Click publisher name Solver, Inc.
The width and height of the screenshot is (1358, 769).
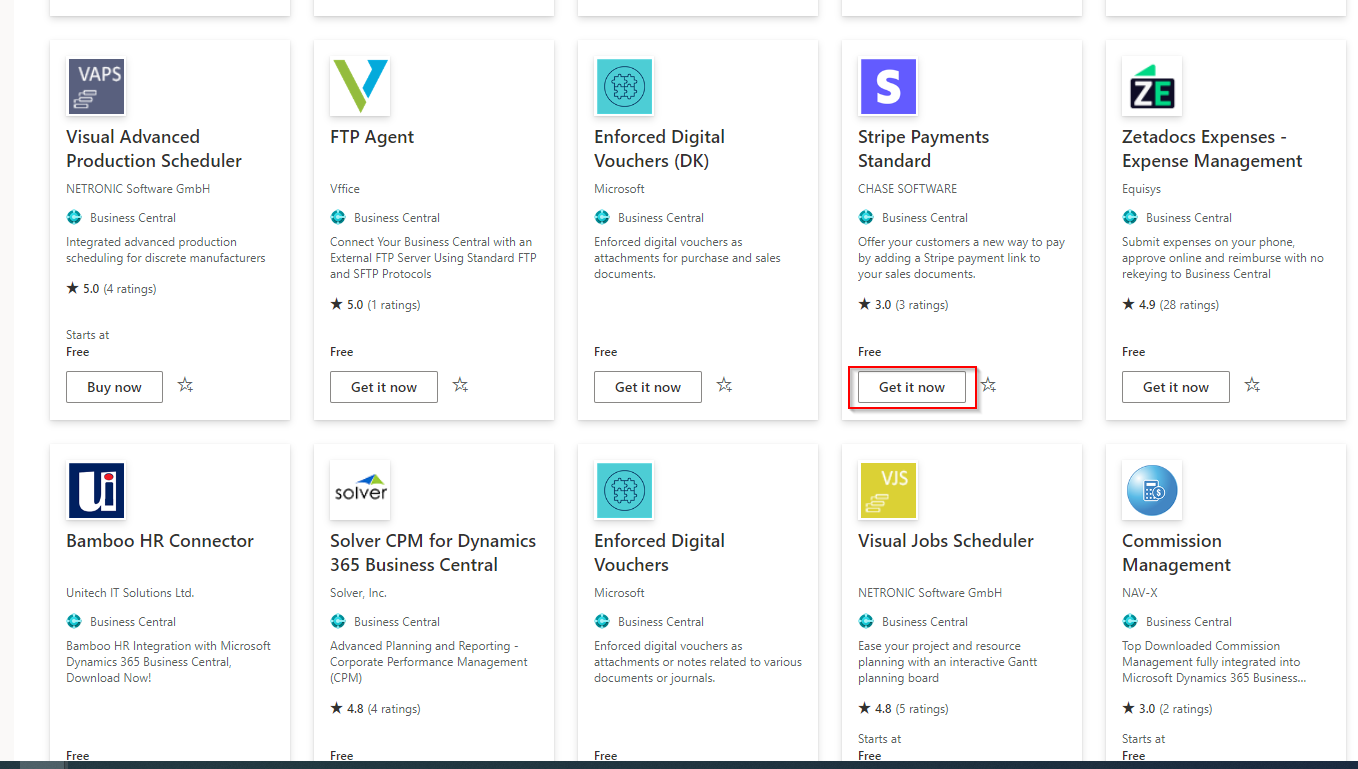coord(358,593)
